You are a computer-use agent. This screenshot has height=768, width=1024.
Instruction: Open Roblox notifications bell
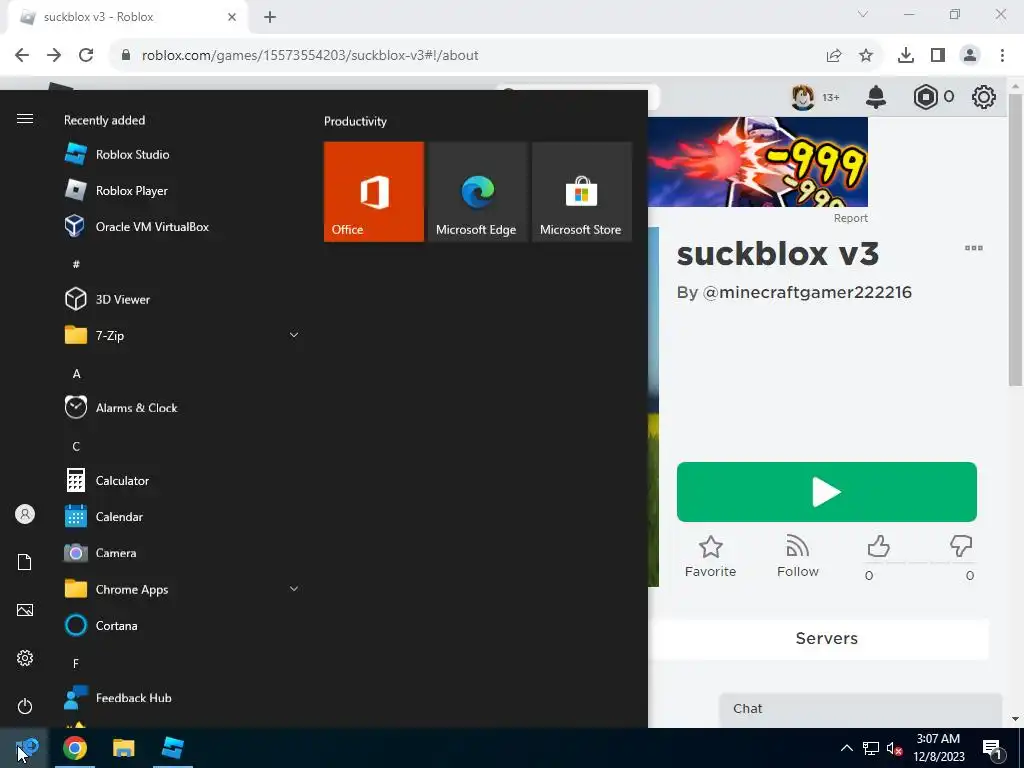point(876,97)
